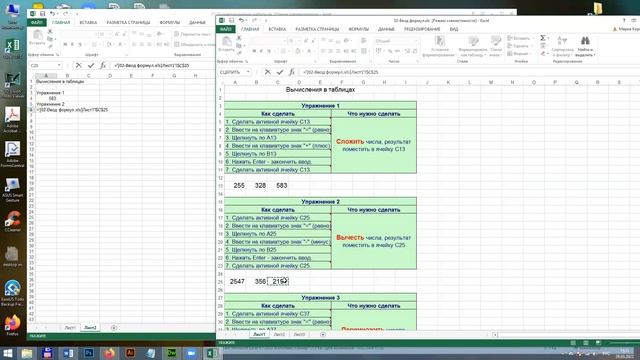
Task: Open CCleaner desktop shortcut
Action: pyautogui.click(x=12, y=221)
